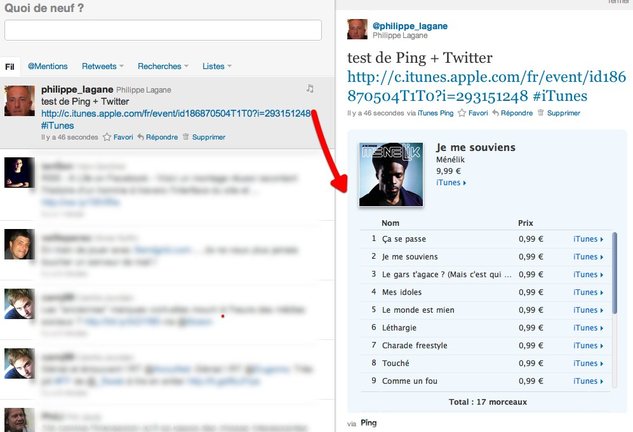Open the iTunes link under the album price
This screenshot has width=633, height=432.
[452, 183]
